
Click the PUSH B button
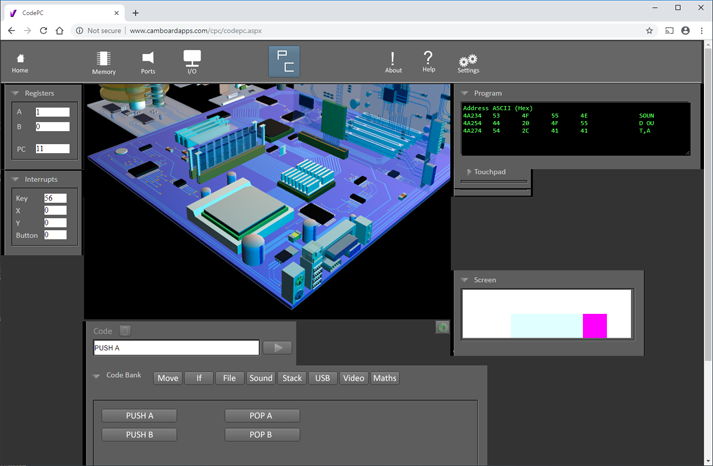pyautogui.click(x=139, y=435)
